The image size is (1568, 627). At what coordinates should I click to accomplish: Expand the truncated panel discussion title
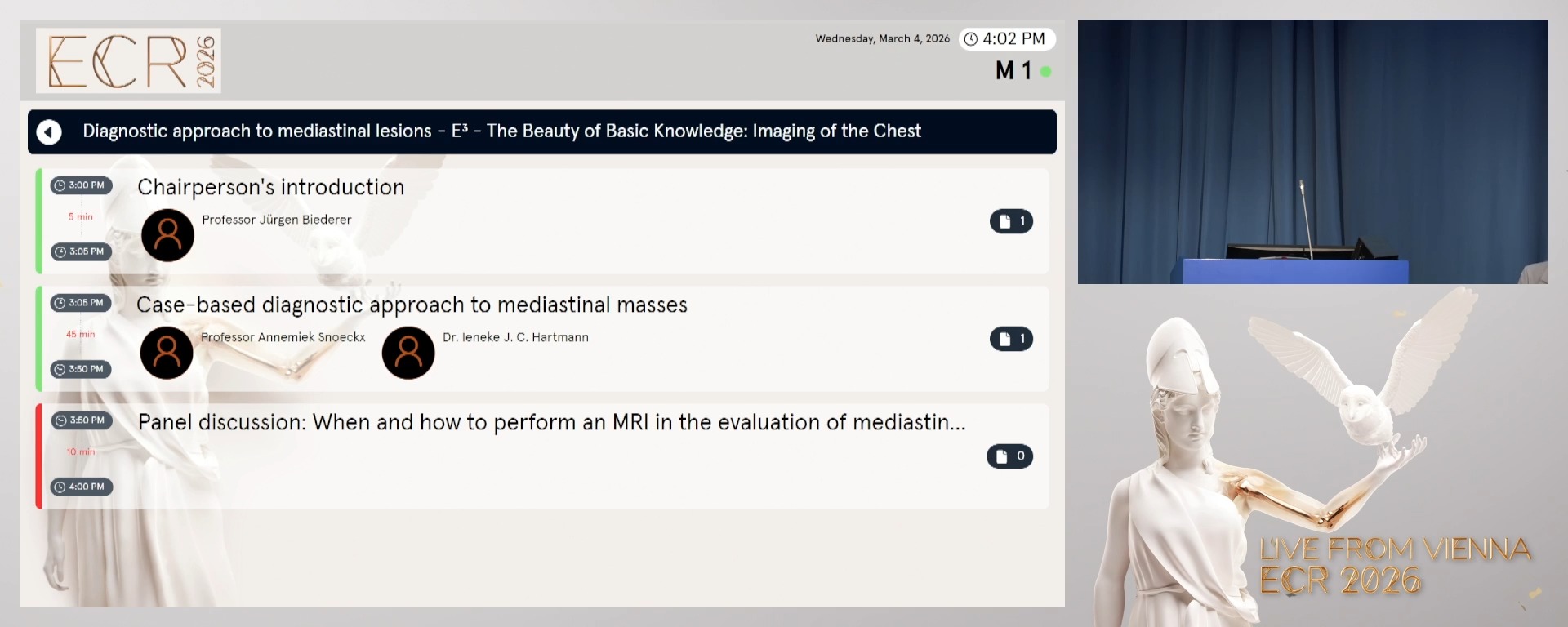point(552,423)
